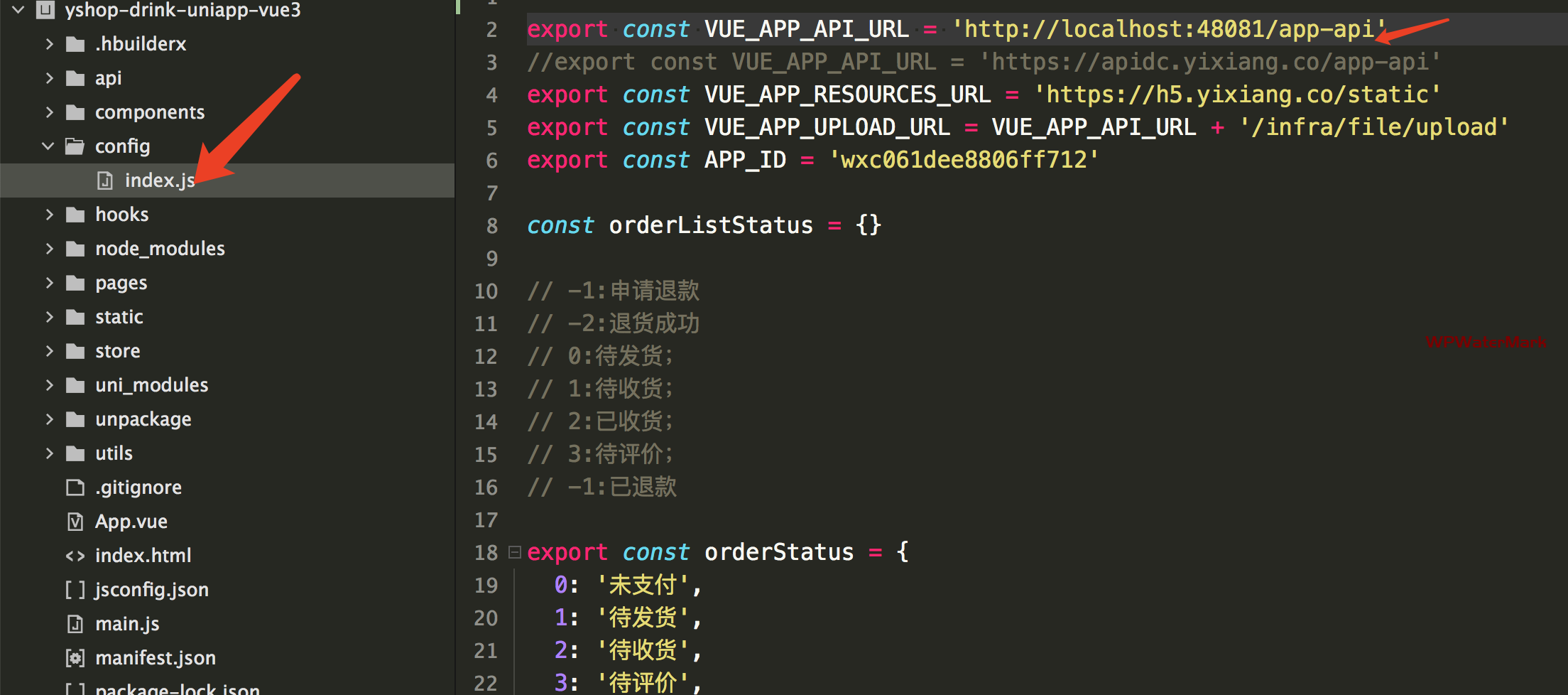This screenshot has height=695, width=1568.
Task: Expand the .hbuilderx folder
Action: pos(49,44)
